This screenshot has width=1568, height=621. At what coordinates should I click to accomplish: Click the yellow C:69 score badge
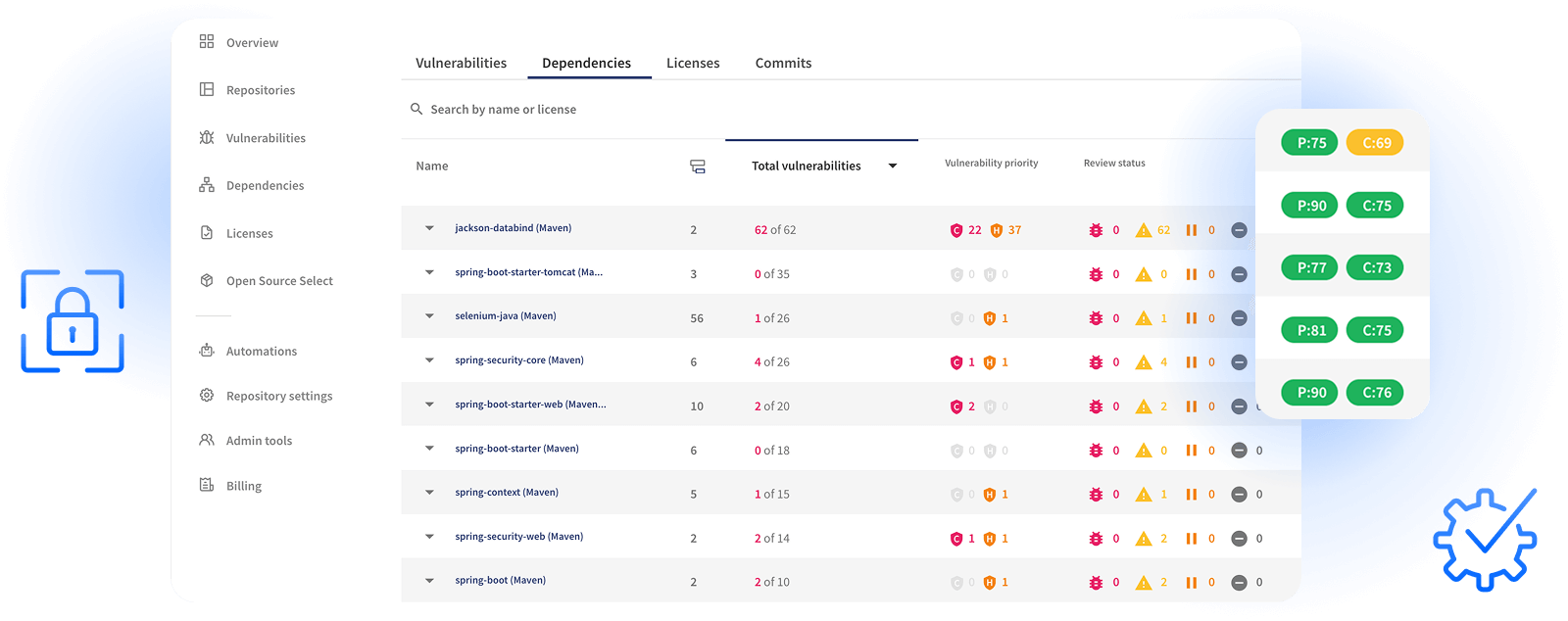click(1375, 143)
